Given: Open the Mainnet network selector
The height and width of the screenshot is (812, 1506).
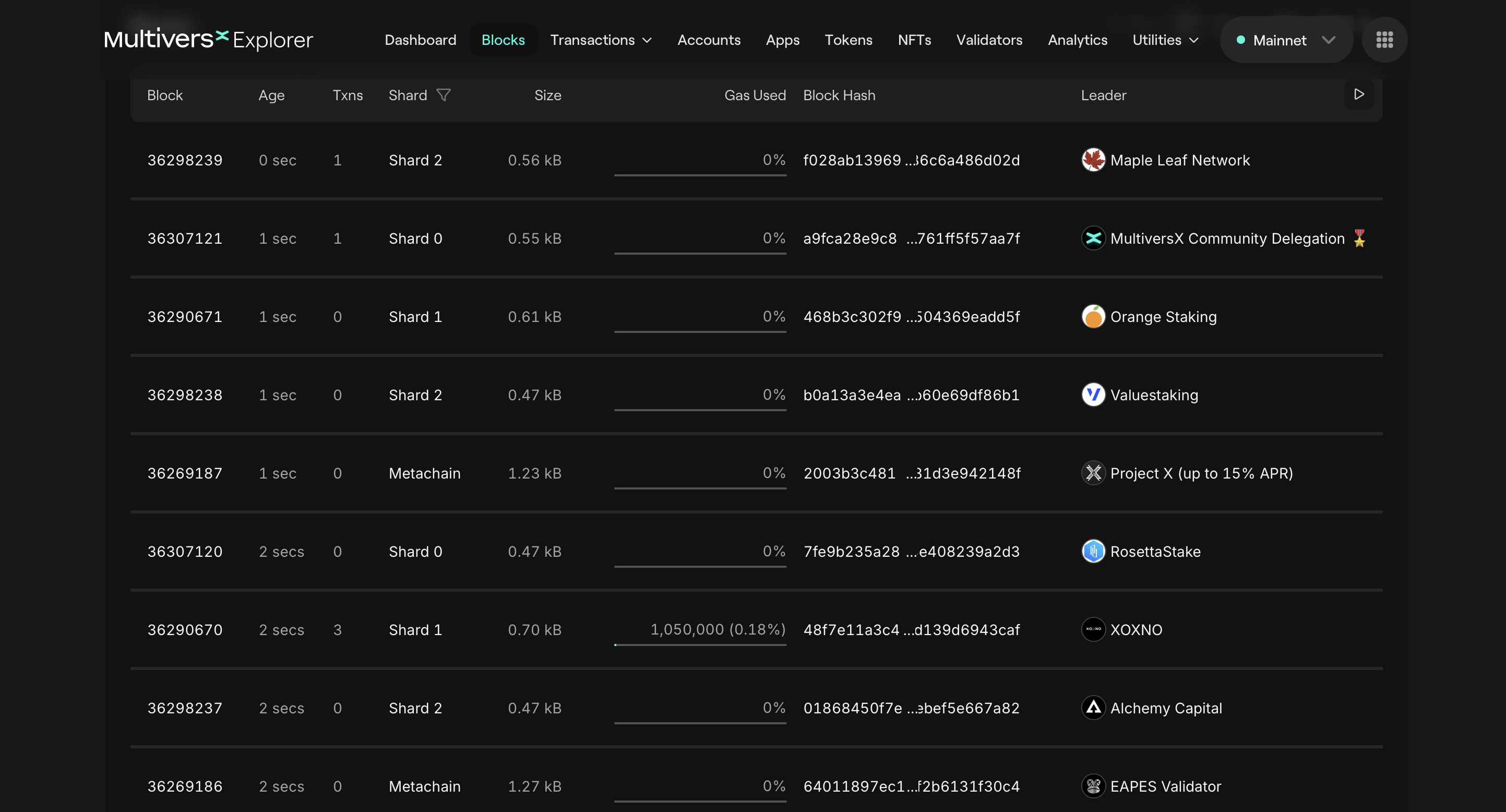Looking at the screenshot, I should [1286, 40].
